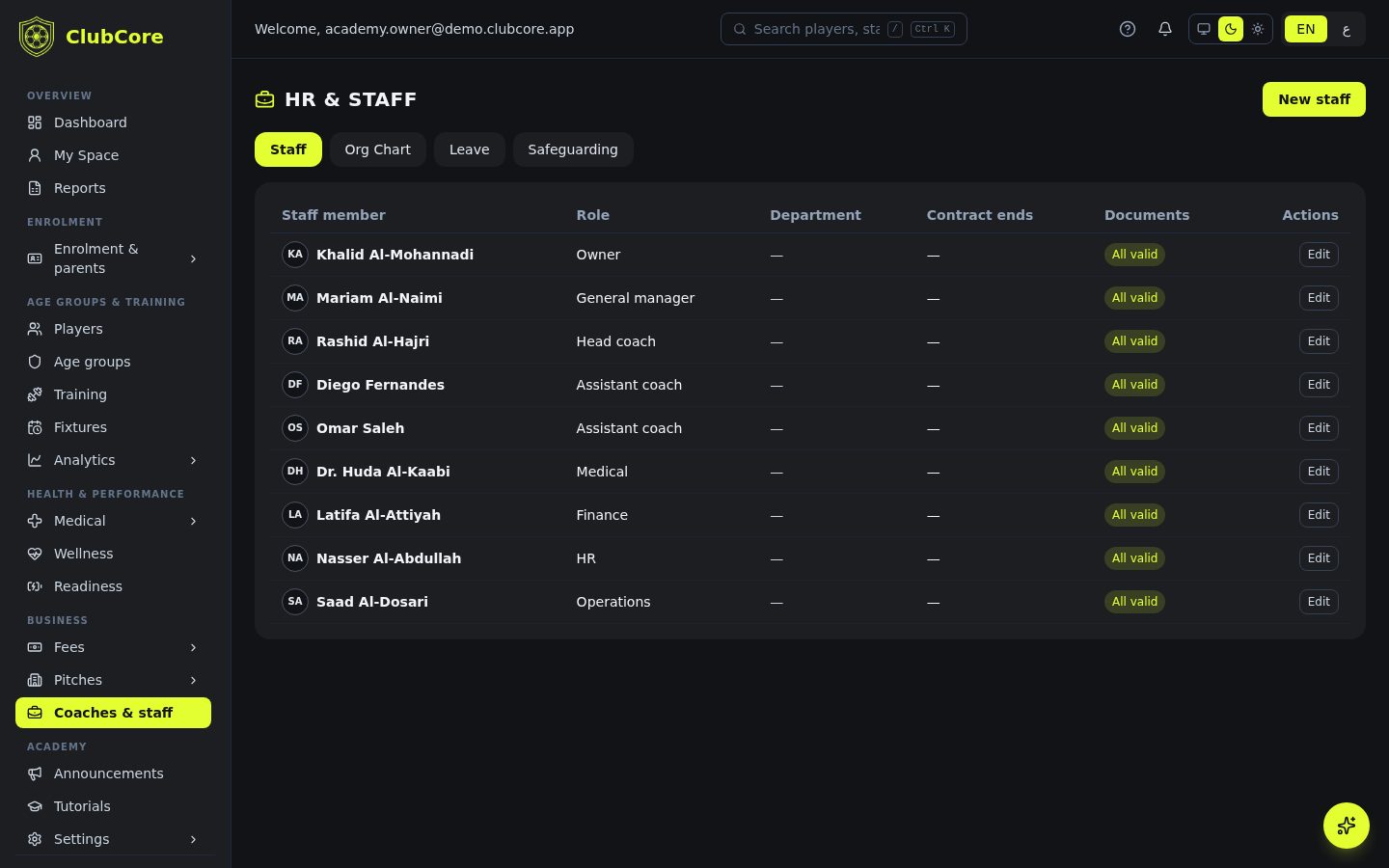Select the dark theme moon toggle

(x=1231, y=29)
